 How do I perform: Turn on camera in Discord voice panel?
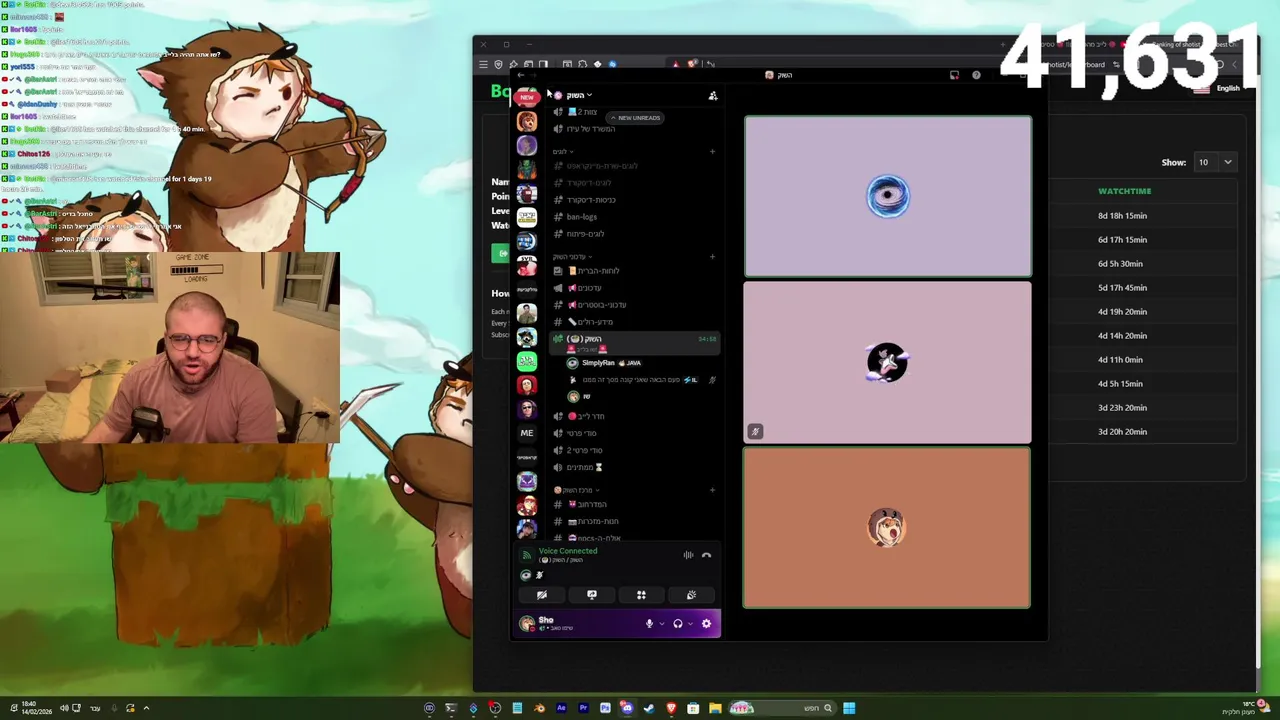(x=542, y=595)
